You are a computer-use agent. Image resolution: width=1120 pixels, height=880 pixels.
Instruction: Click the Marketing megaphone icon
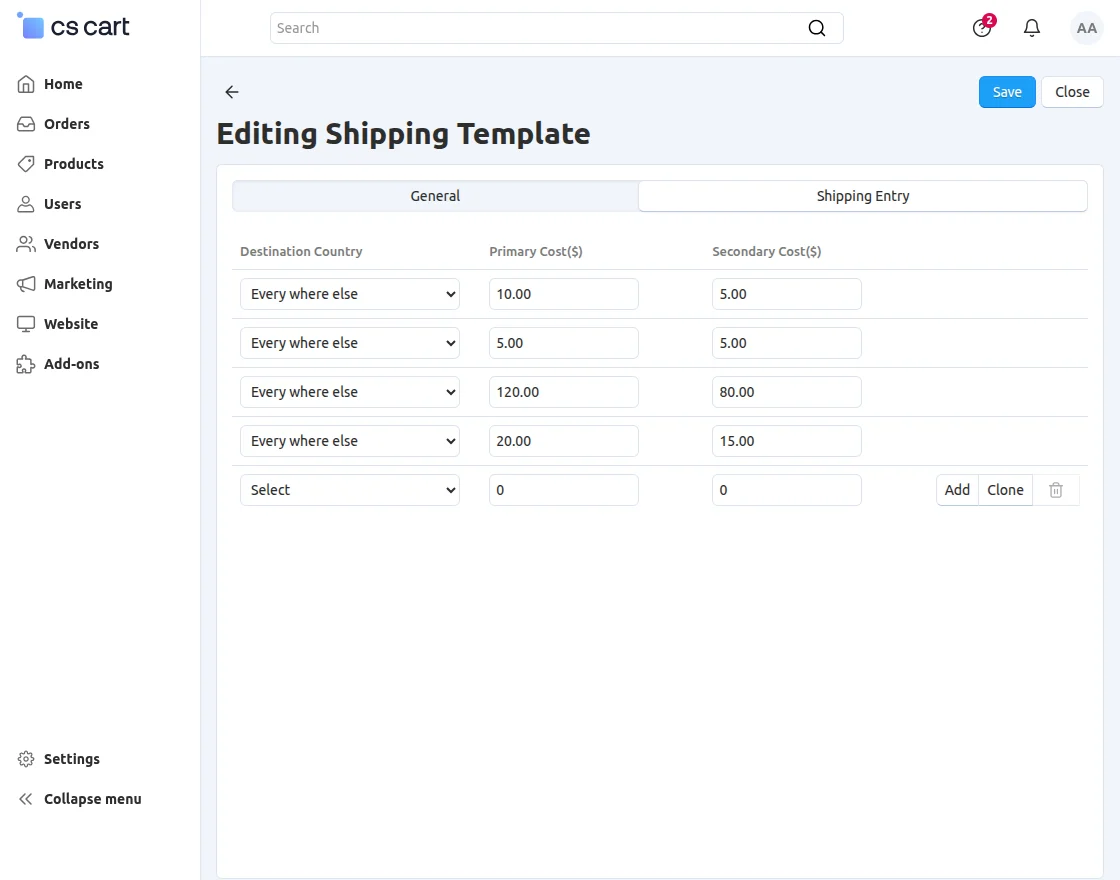[26, 284]
